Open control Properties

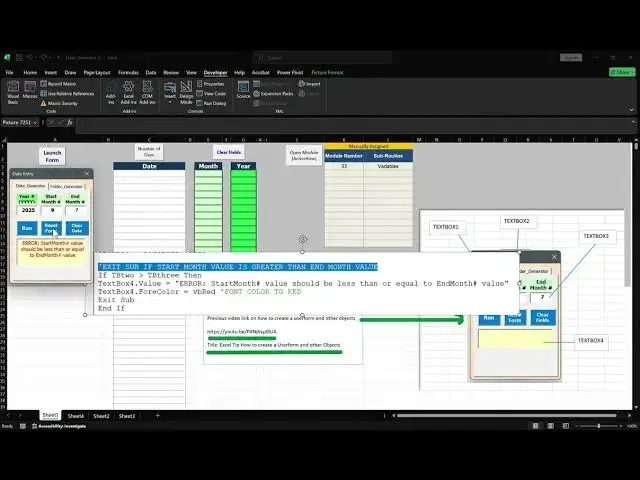pos(211,84)
